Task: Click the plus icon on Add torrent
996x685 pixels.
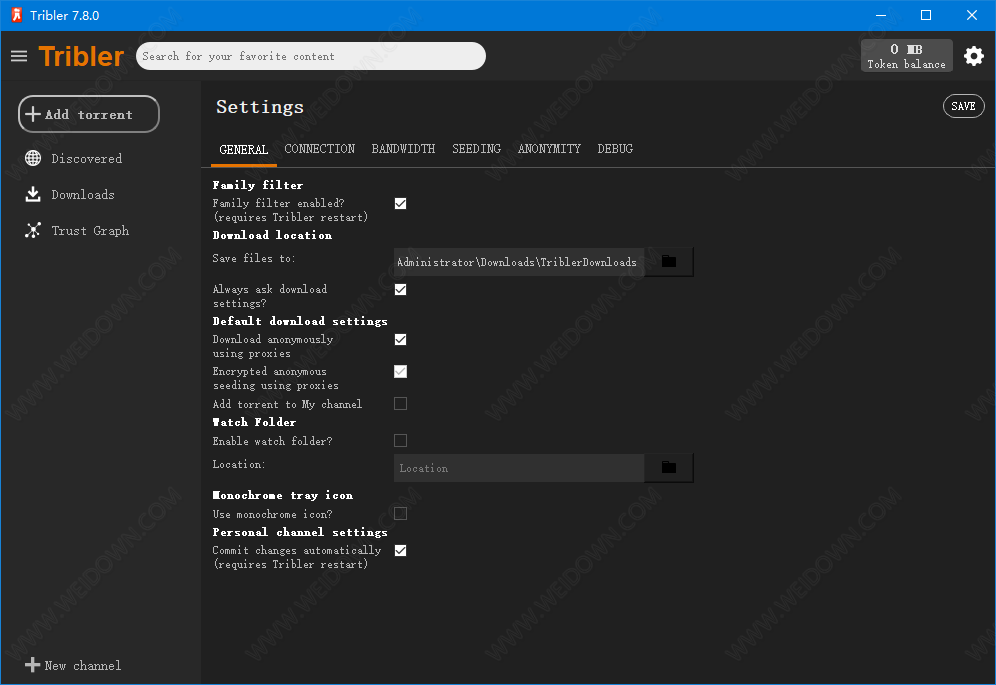Action: tap(32, 114)
